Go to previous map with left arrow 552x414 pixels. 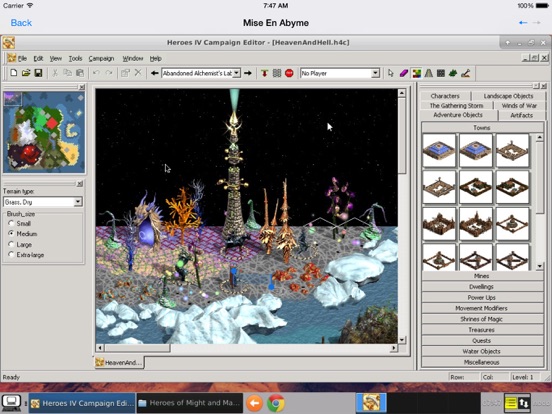[155, 73]
